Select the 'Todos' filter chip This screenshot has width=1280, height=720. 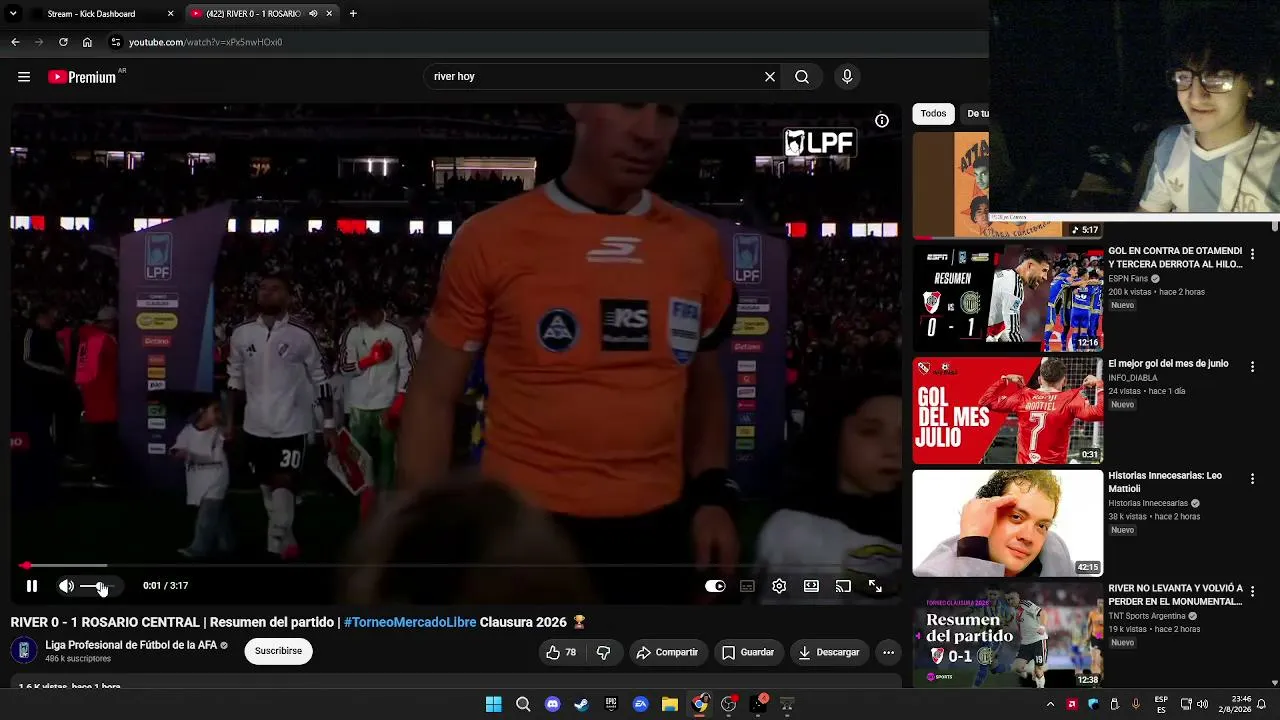tap(933, 114)
